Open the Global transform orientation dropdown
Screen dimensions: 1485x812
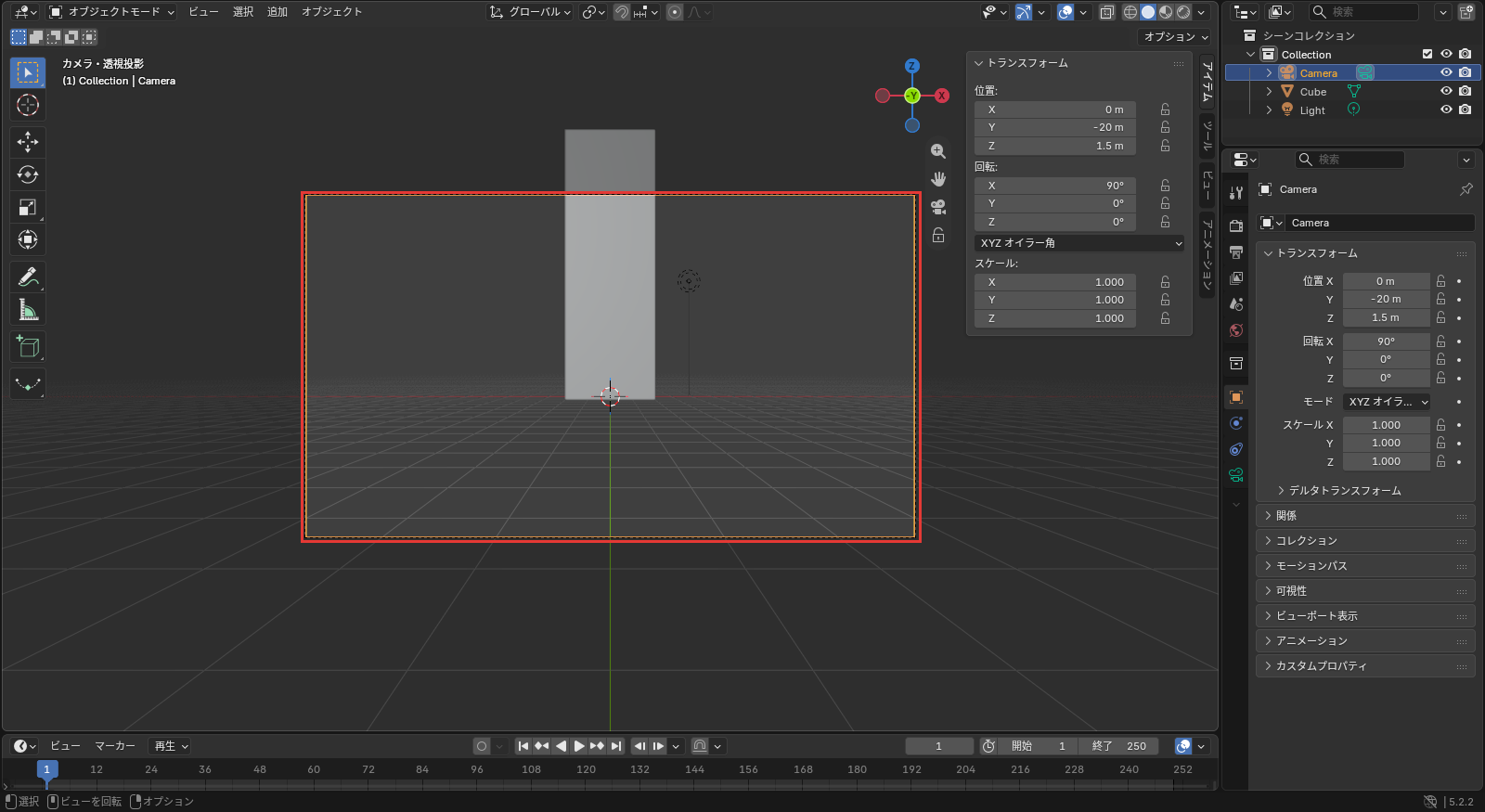[x=531, y=12]
